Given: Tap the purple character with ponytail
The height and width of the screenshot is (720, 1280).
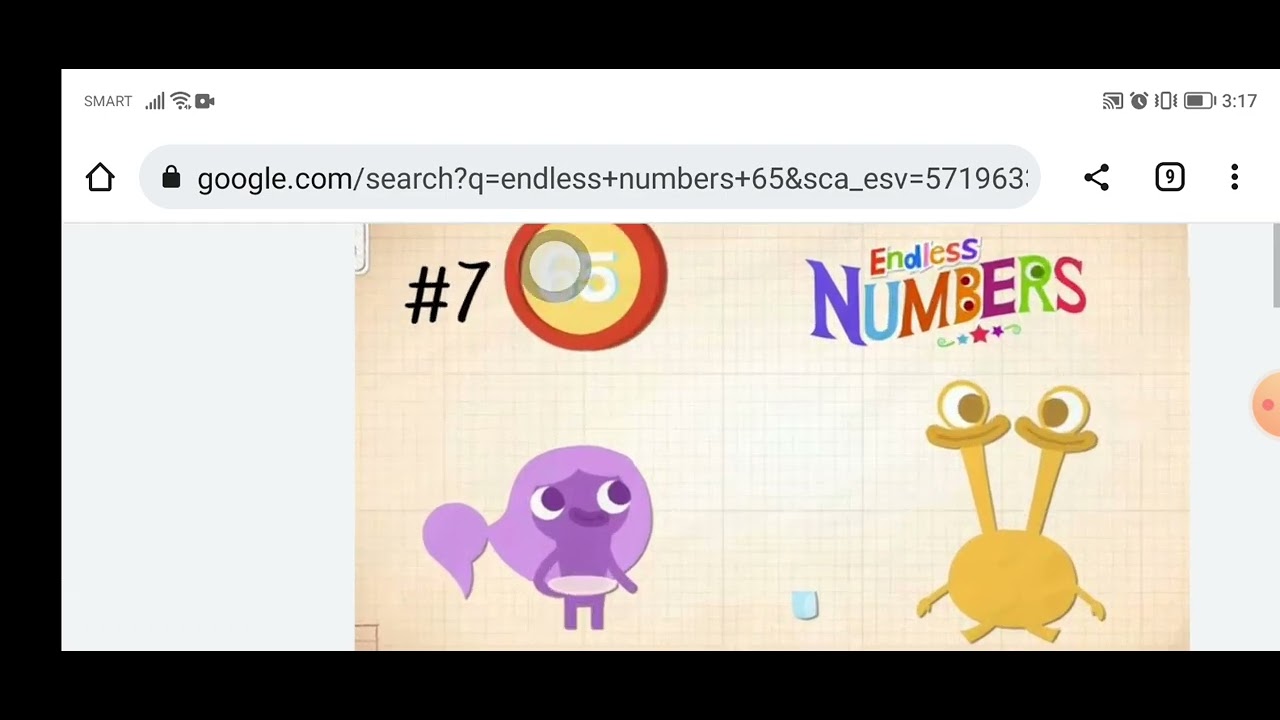Looking at the screenshot, I should click(540, 537).
